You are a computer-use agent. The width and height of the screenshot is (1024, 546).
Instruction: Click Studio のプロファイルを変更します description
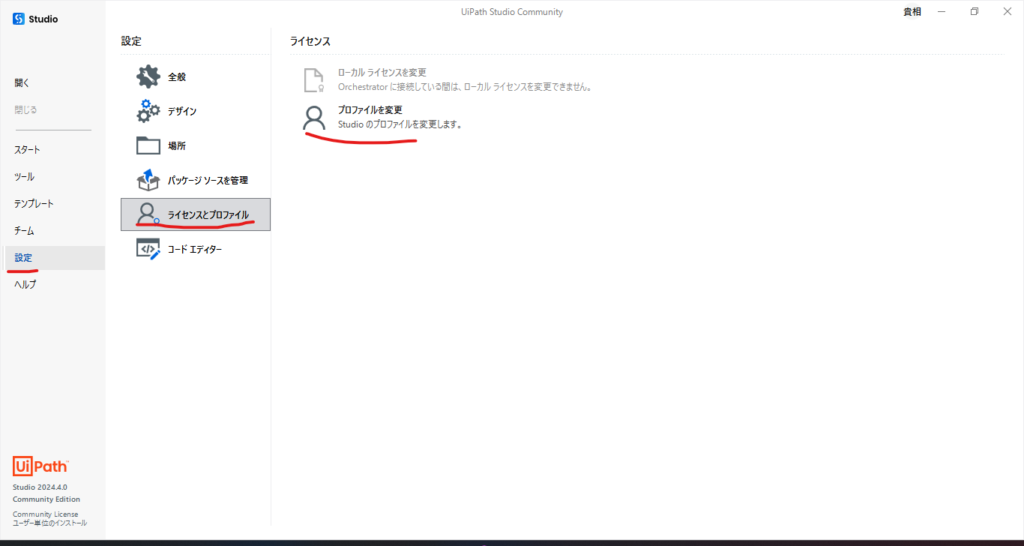[400, 124]
